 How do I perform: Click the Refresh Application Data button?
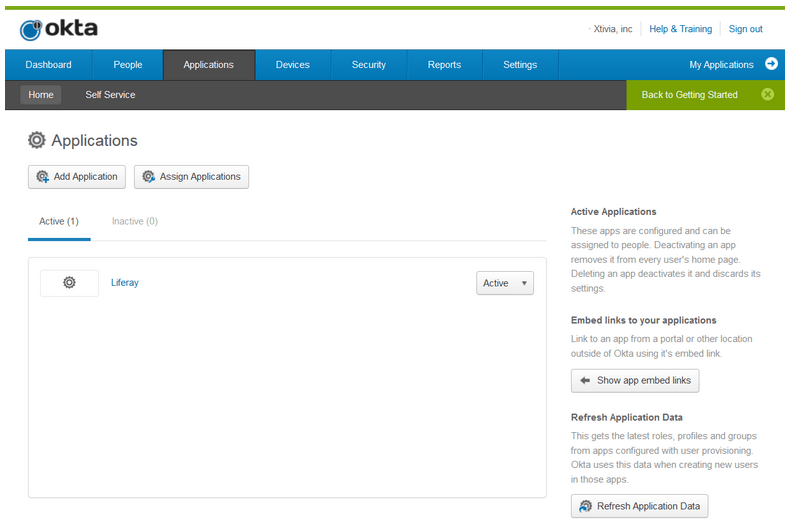click(x=639, y=506)
